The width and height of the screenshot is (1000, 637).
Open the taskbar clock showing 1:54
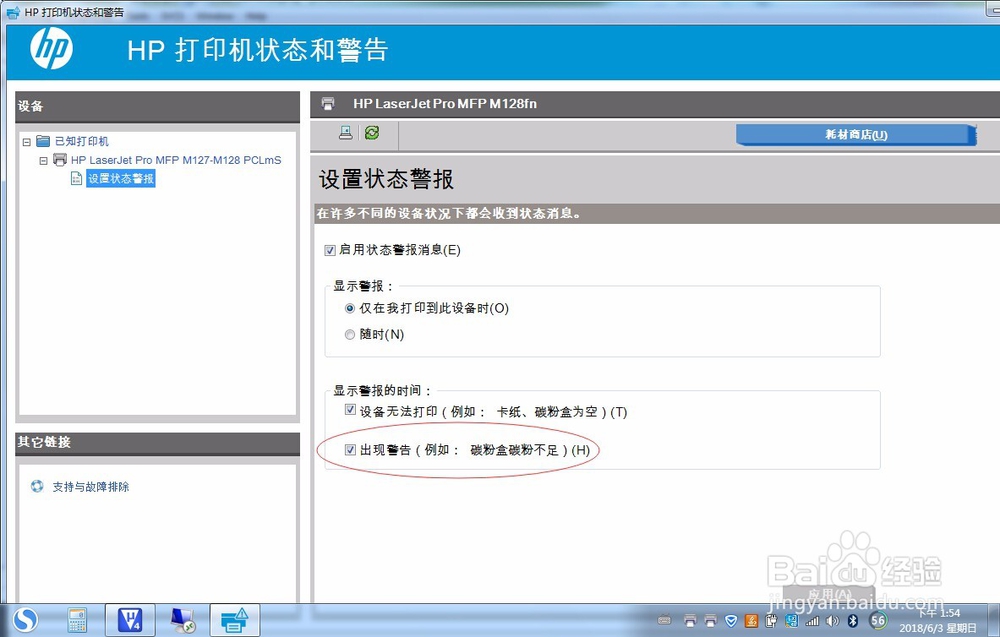point(938,620)
